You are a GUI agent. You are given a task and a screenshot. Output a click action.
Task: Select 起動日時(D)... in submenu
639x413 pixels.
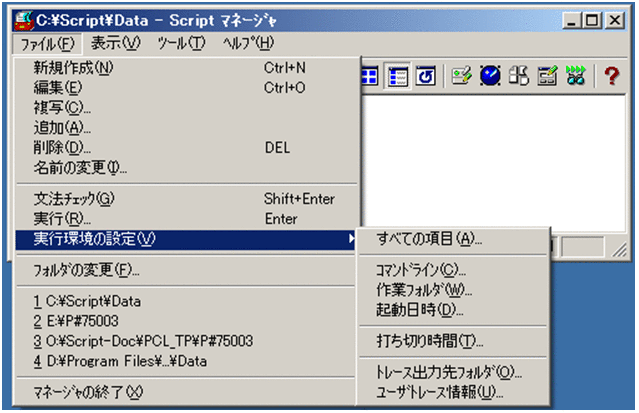coord(453,310)
